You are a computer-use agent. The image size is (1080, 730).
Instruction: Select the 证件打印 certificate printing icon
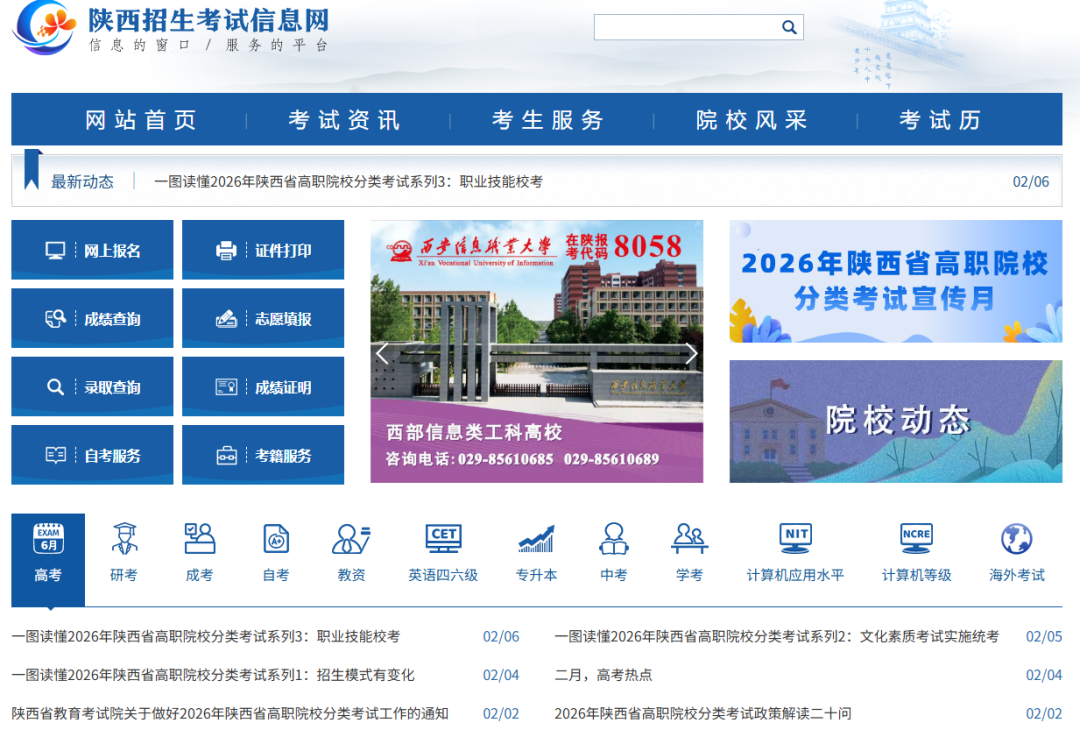tap(262, 249)
